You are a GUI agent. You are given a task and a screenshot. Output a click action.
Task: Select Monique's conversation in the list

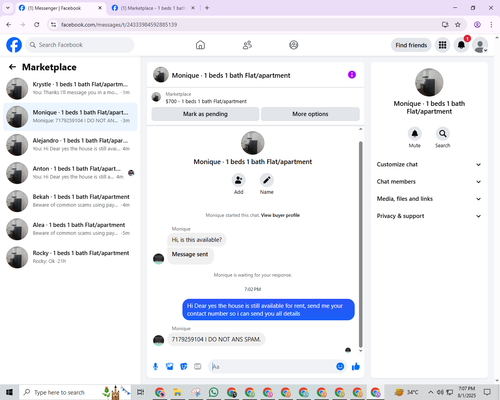click(70, 117)
